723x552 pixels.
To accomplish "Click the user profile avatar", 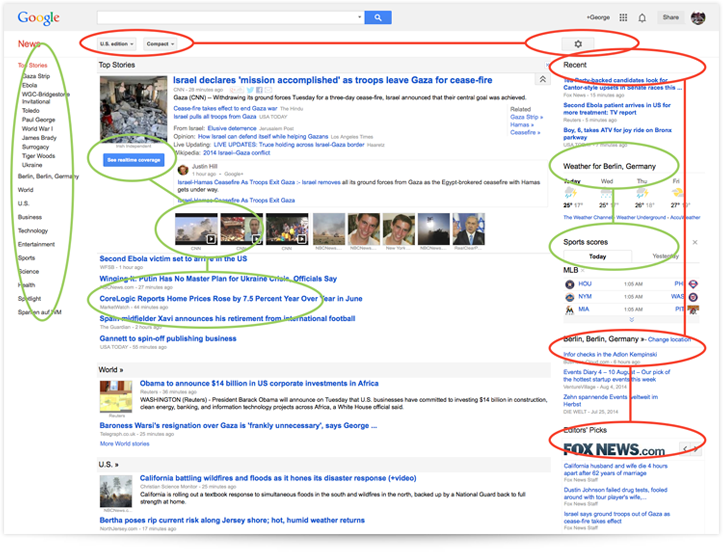I will point(698,18).
